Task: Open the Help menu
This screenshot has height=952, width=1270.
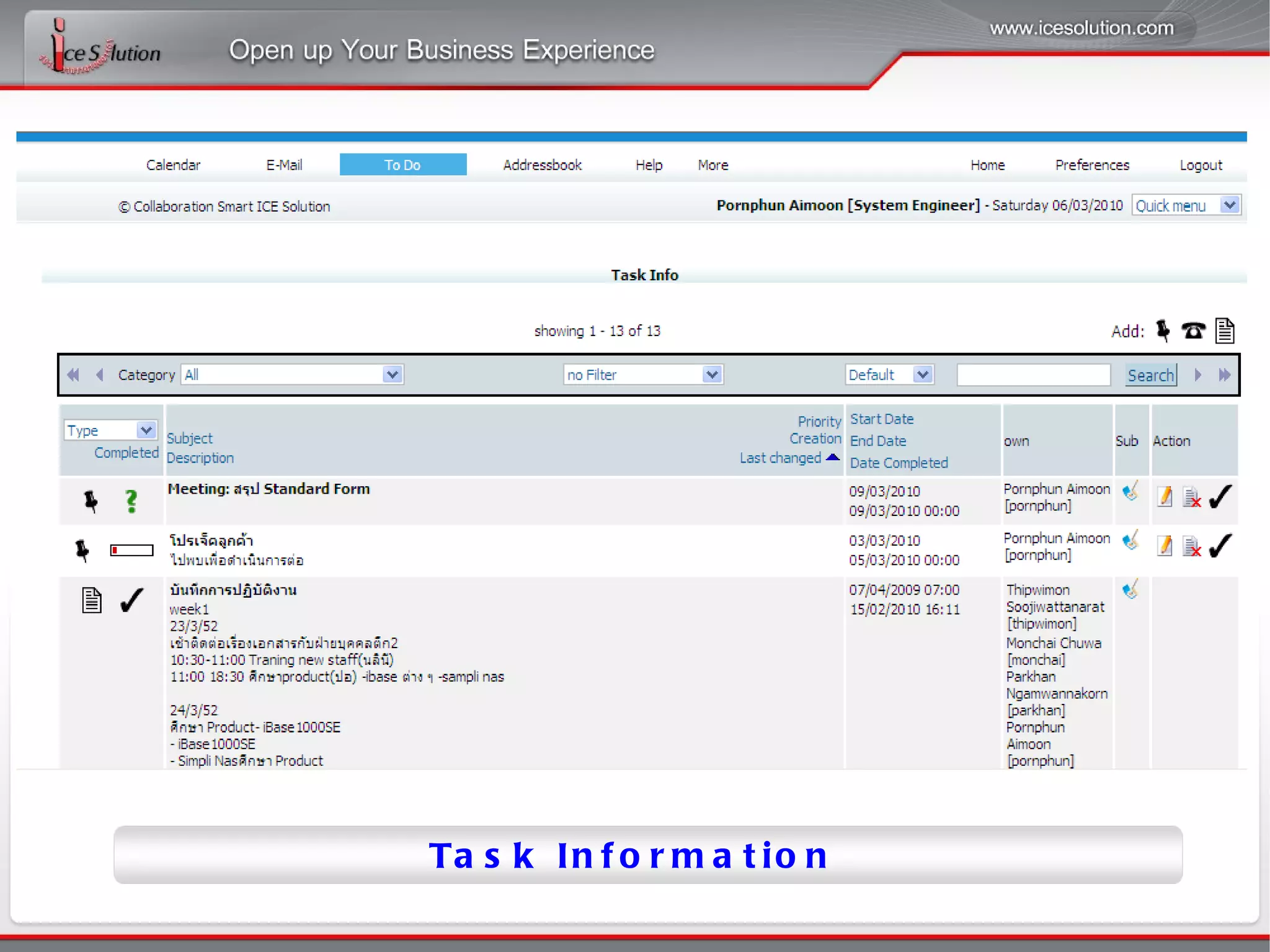Action: (x=649, y=165)
